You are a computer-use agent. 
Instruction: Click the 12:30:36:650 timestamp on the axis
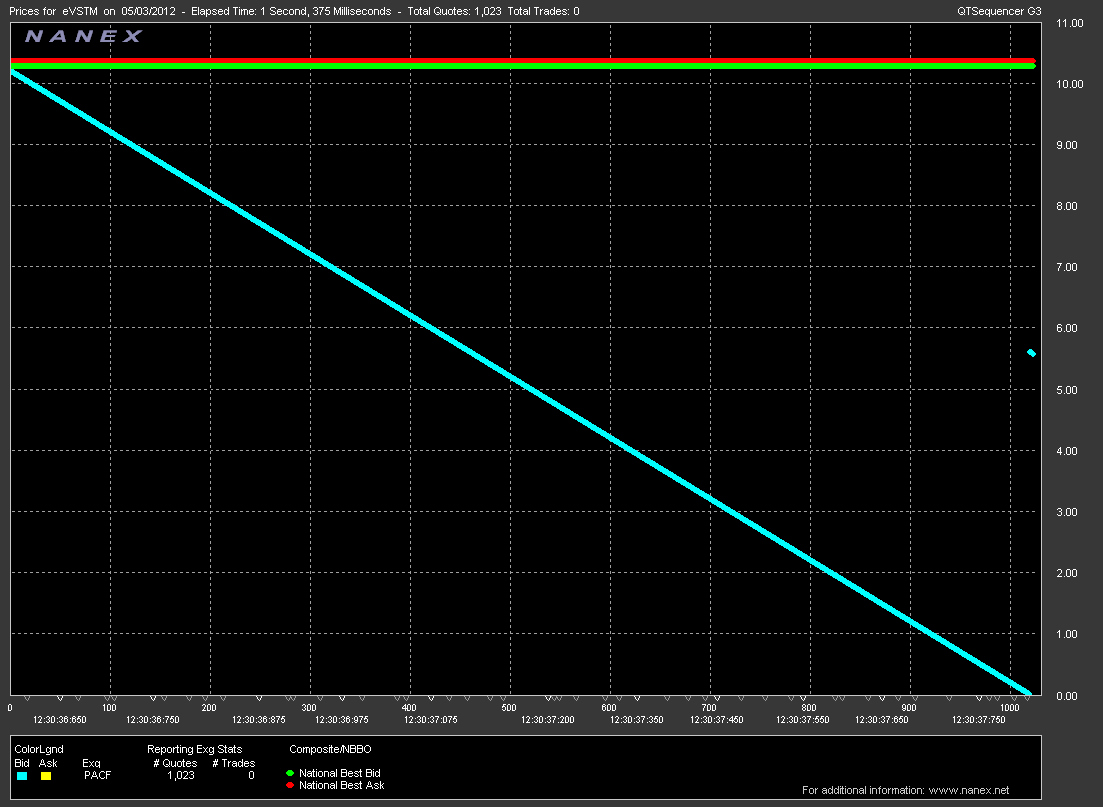tap(59, 719)
